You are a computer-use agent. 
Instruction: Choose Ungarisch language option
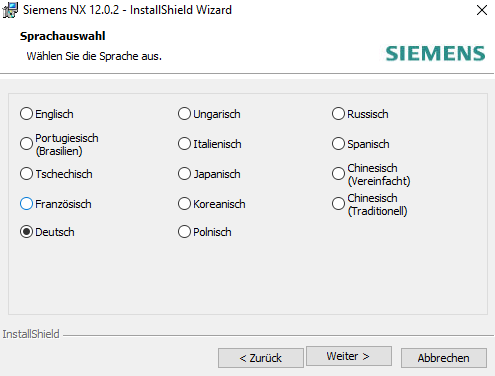184,114
